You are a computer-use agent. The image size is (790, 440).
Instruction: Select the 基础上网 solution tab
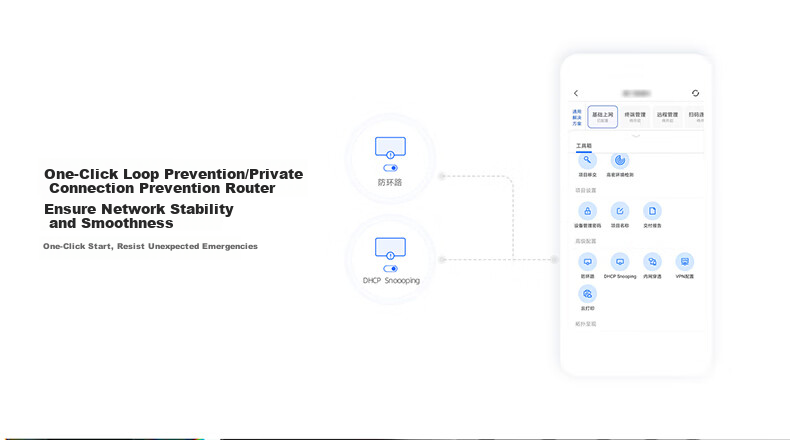coord(603,117)
